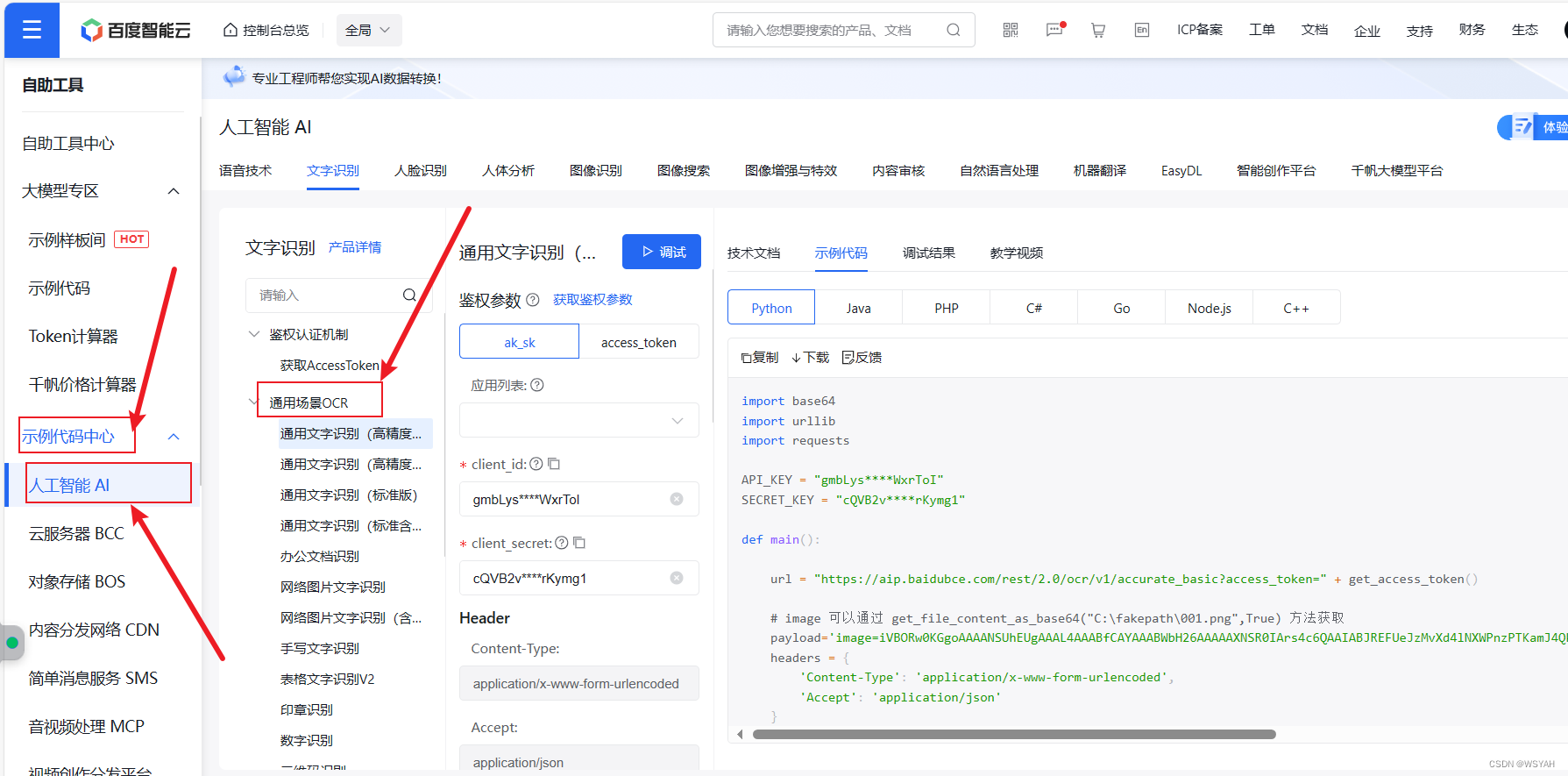This screenshot has height=776, width=1568.
Task: Clear the client_secret field
Action: coord(677,578)
